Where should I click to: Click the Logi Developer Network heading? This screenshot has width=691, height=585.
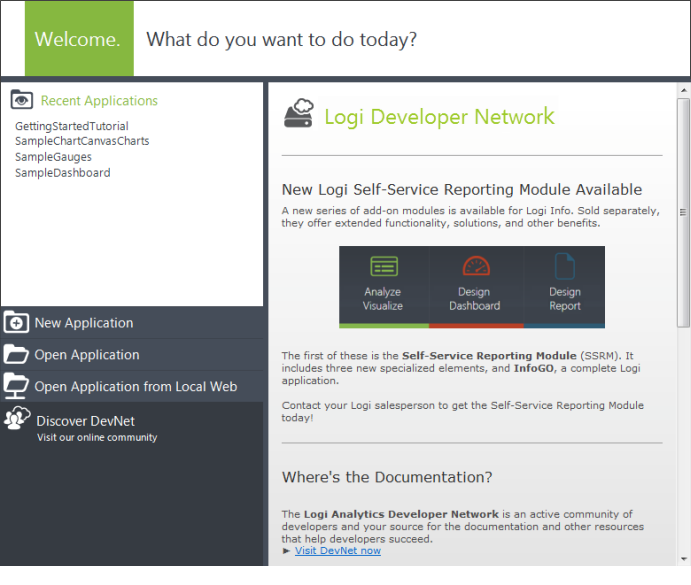tap(439, 117)
